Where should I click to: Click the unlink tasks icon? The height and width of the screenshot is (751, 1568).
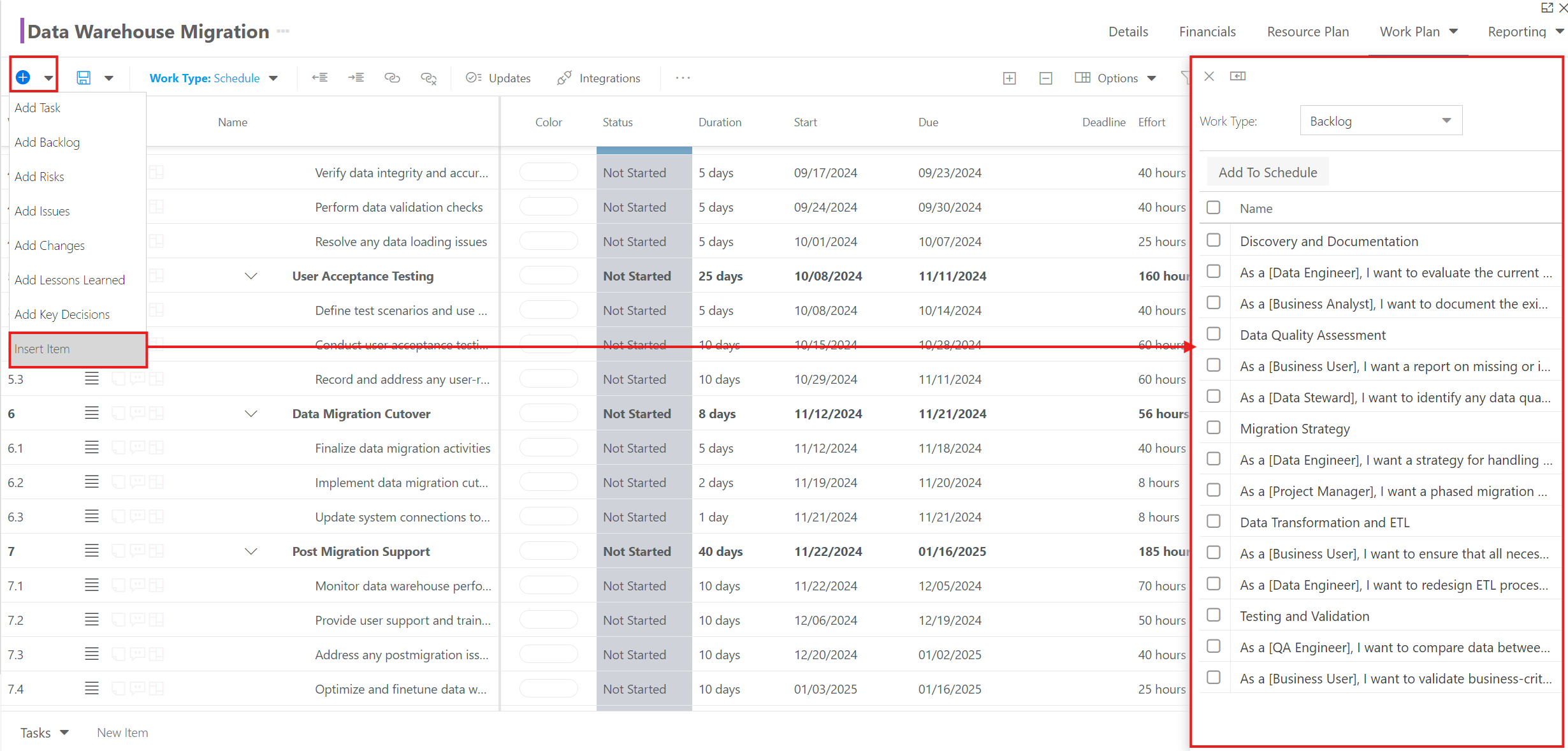428,78
